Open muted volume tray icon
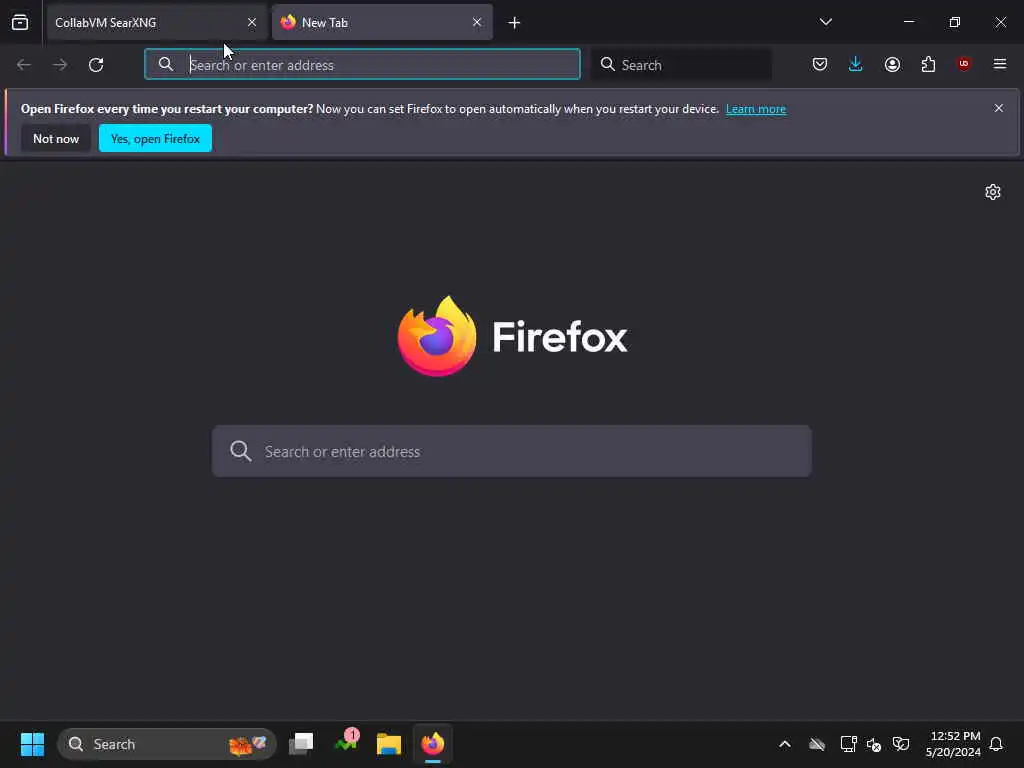Screen dimensions: 1024x768 click(x=874, y=744)
